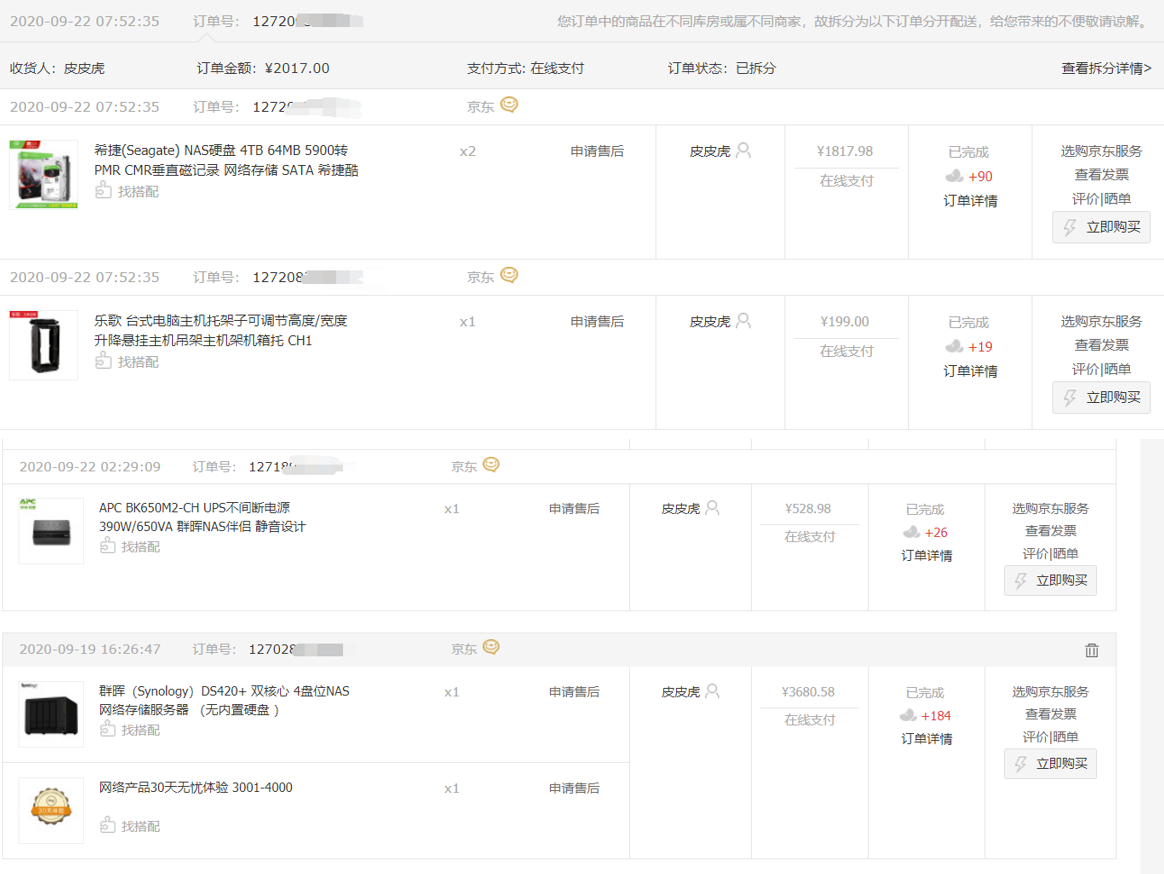Click 立即购买 button for Synology order
The width and height of the screenshot is (1164, 874).
pos(1050,763)
